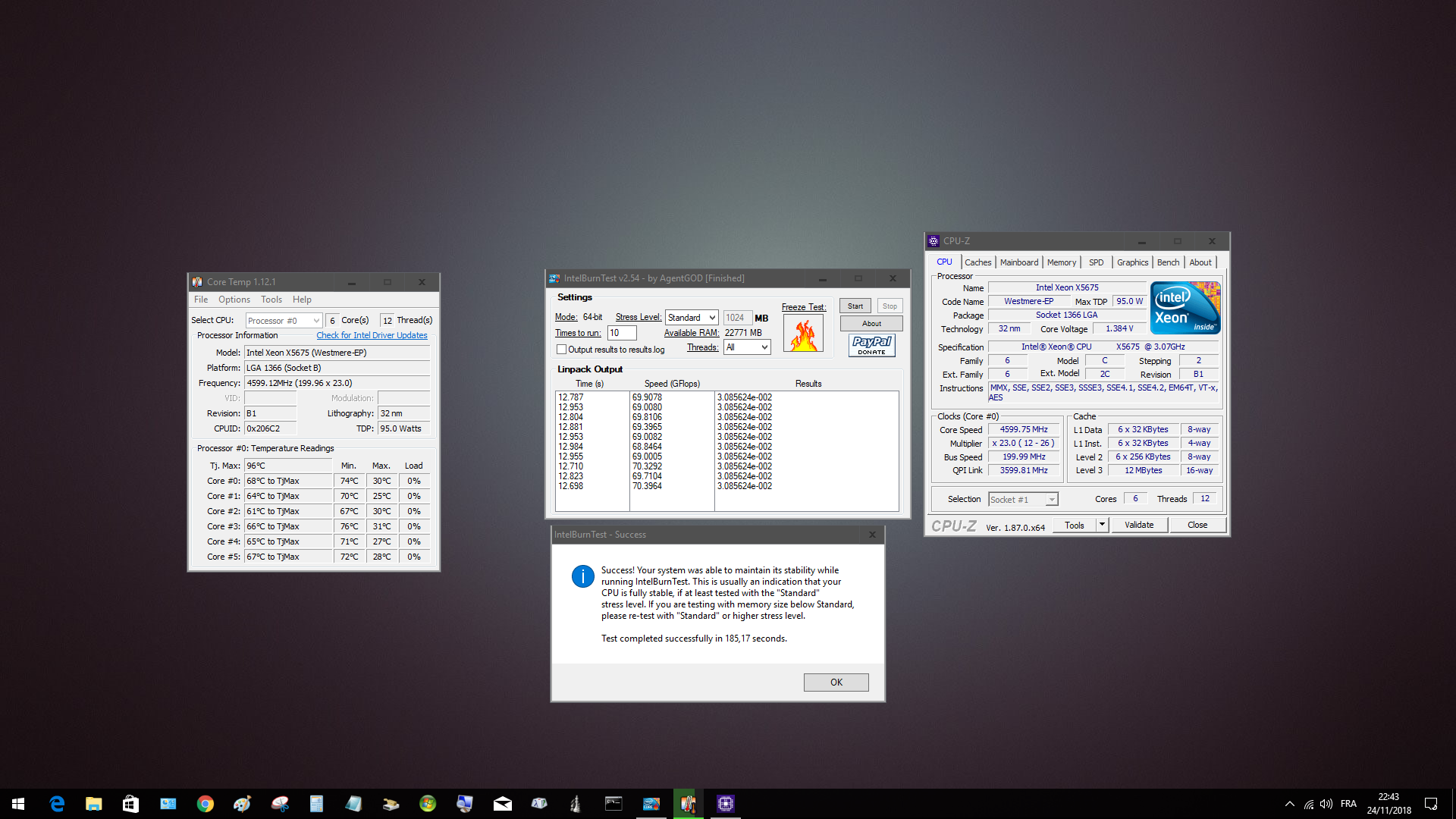The height and width of the screenshot is (819, 1456).
Task: Switch to the Mainboard tab in CPU-Z
Action: tap(1018, 262)
